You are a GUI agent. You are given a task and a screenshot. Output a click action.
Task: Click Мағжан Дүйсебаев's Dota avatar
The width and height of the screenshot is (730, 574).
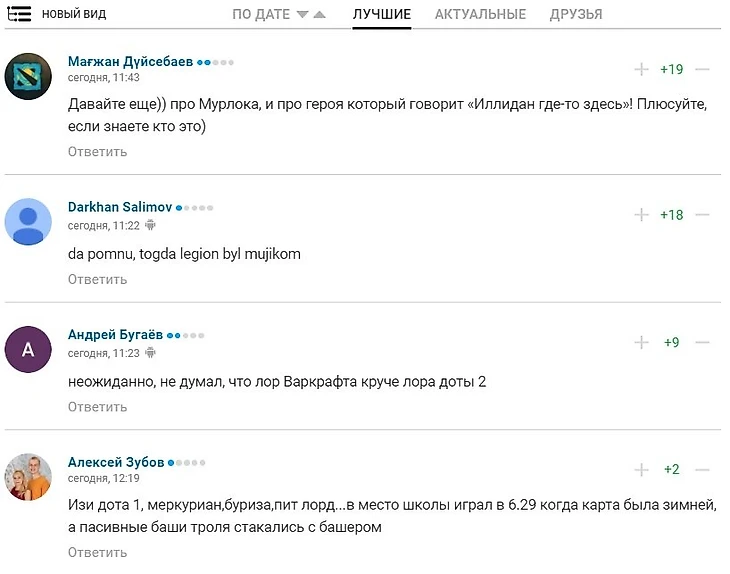29,76
